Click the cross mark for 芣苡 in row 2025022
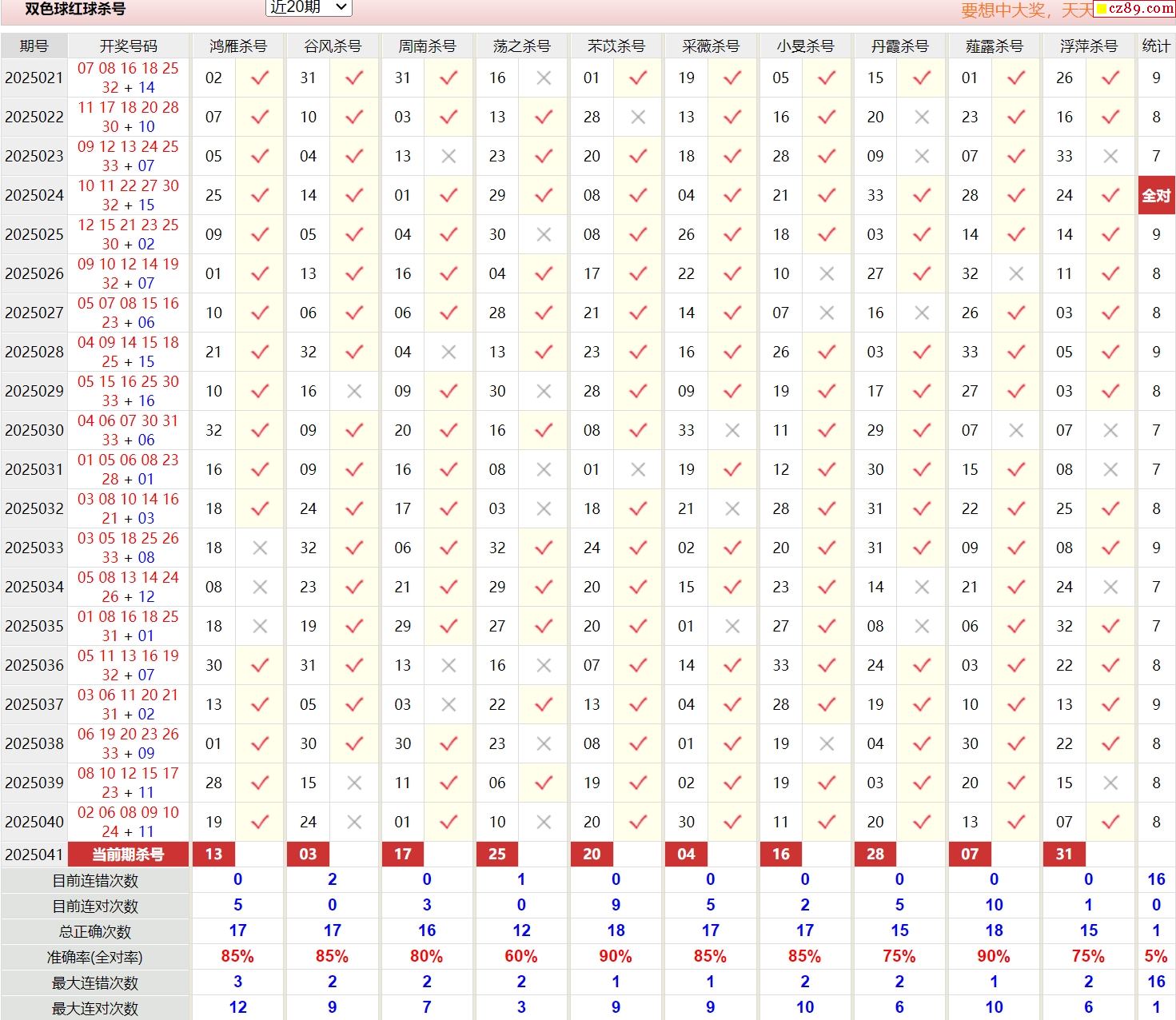This screenshot has height=1020, width=1176. point(638,117)
